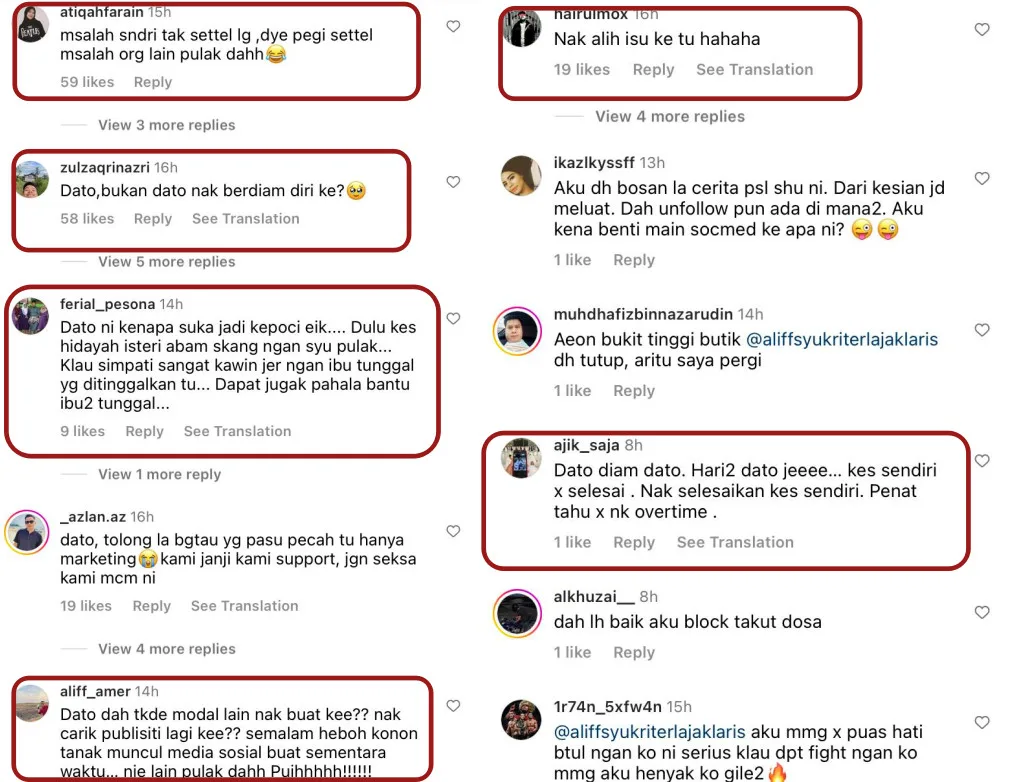Expand "View 5 more replies" thread

coord(166,262)
